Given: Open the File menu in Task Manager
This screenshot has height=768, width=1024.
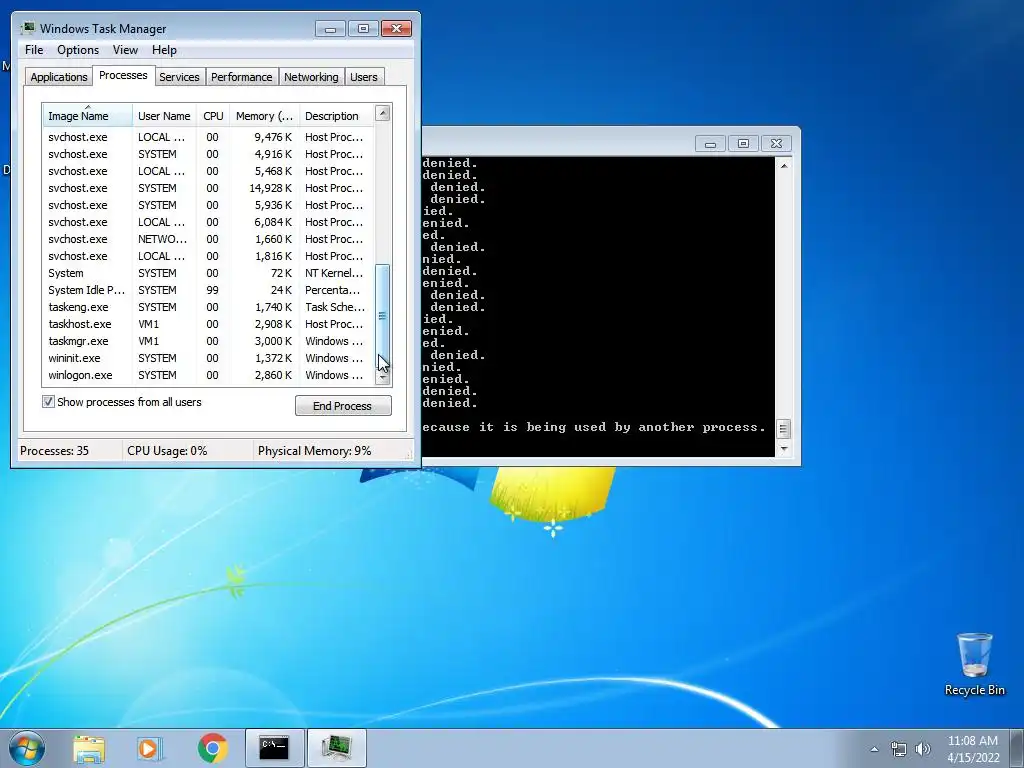Looking at the screenshot, I should pos(34,50).
